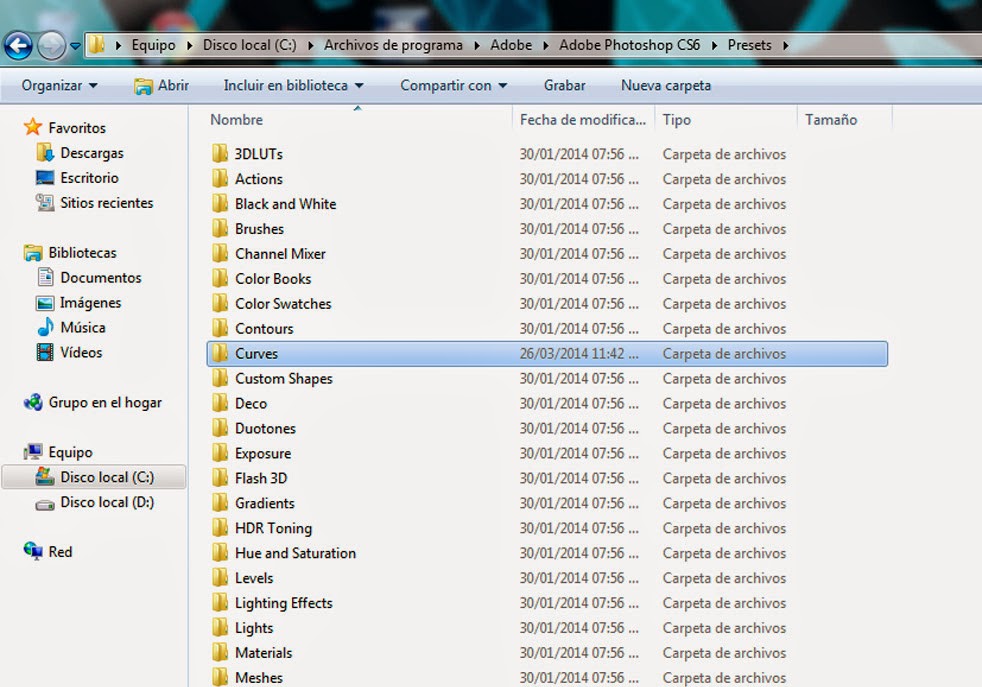Viewport: 982px width, 687px height.
Task: Open Compartir con dropdown
Action: tap(453, 85)
